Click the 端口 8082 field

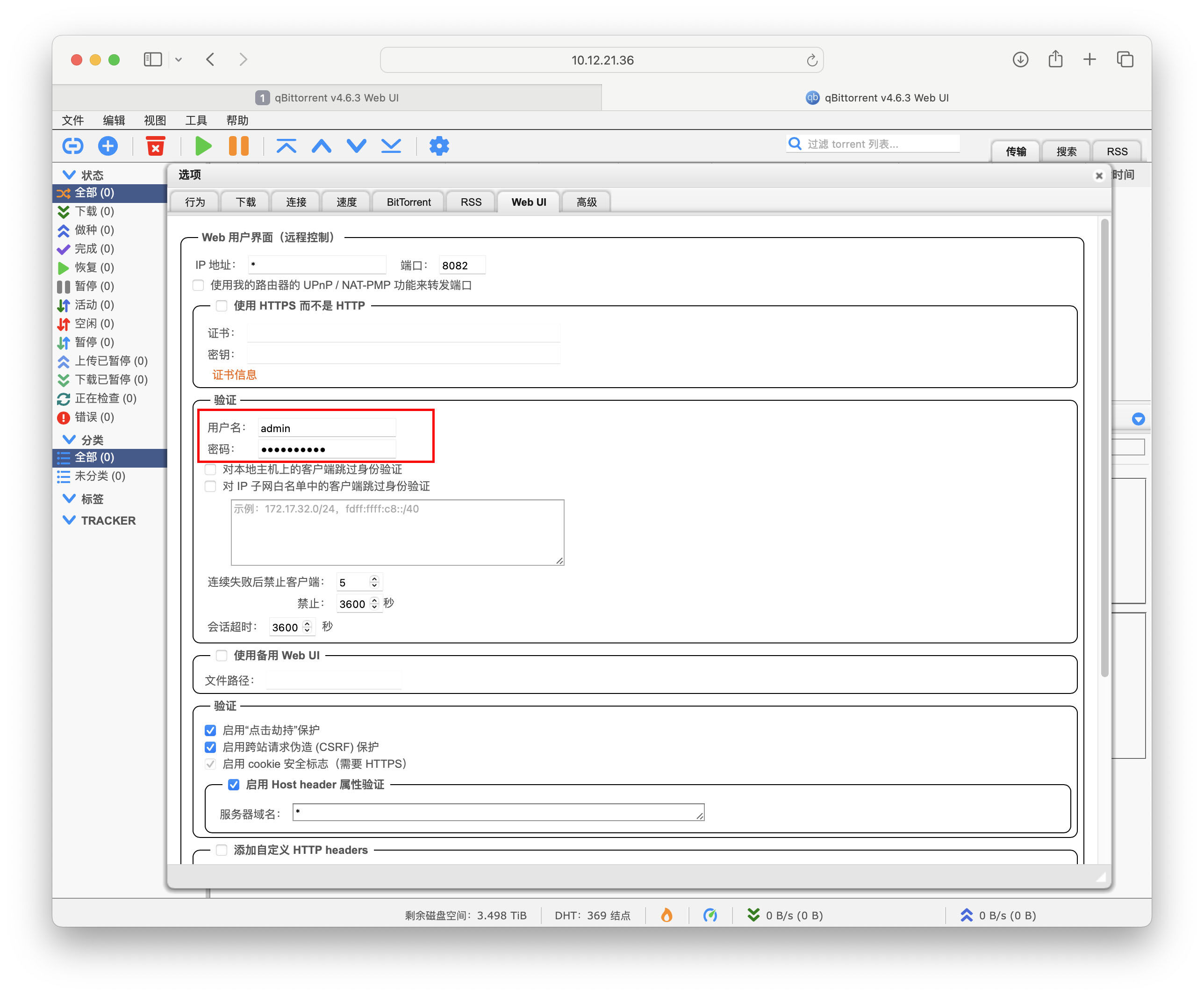click(x=461, y=266)
